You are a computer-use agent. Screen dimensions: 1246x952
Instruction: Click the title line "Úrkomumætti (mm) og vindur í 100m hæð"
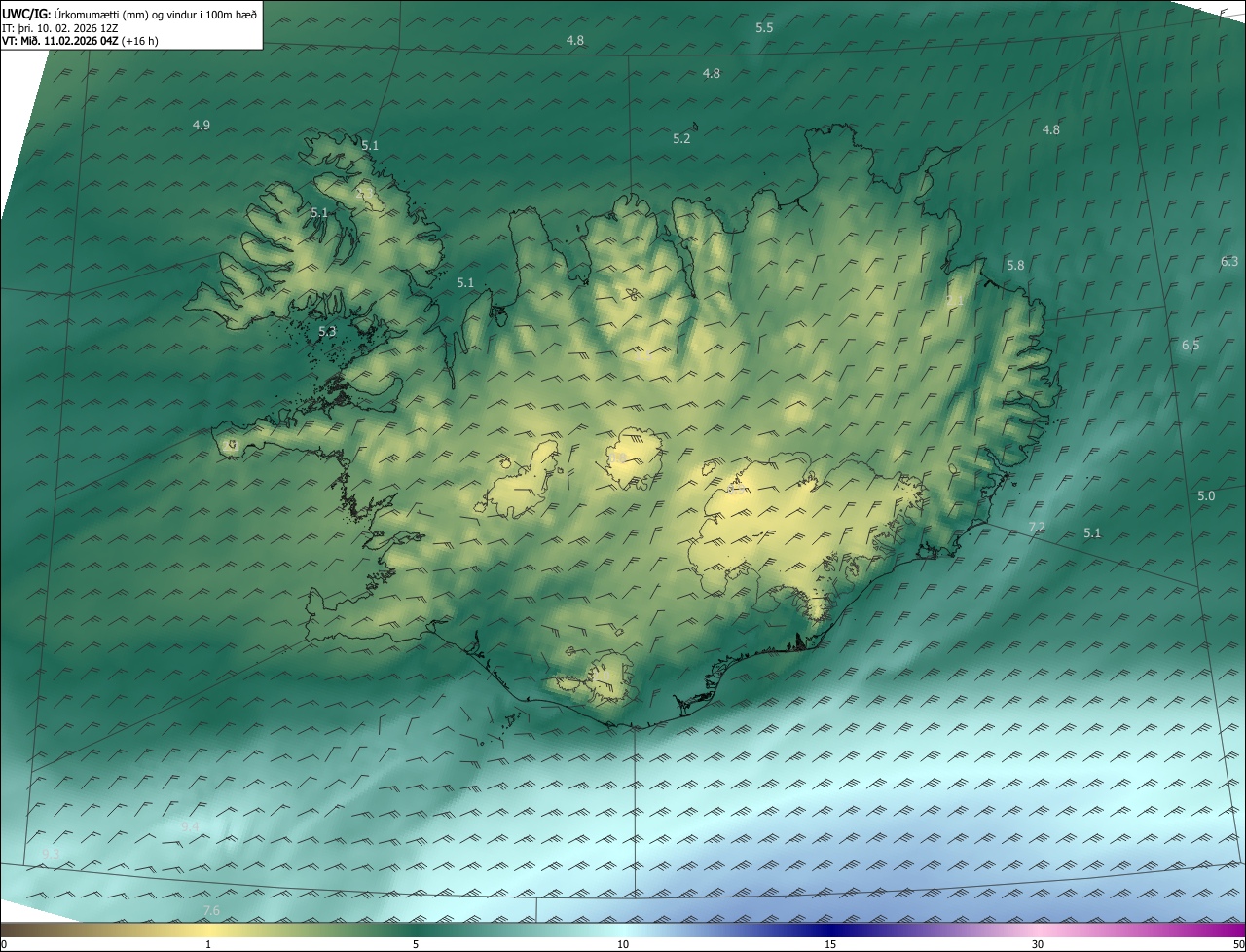pos(156,15)
